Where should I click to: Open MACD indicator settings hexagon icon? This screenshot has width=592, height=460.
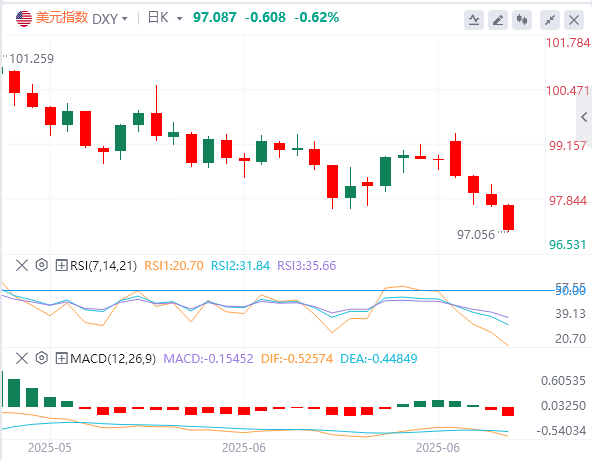point(42,358)
